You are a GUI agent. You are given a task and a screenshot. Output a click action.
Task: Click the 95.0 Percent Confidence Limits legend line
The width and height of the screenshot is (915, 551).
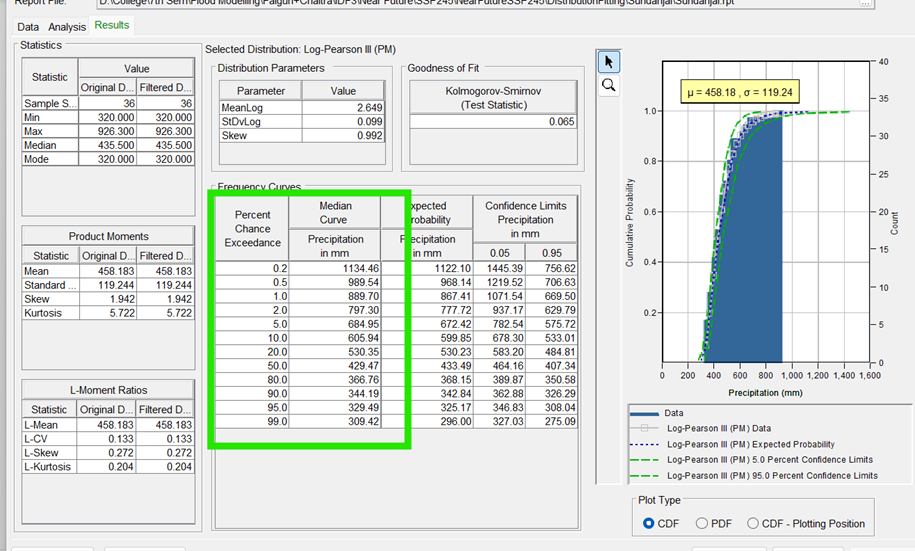click(x=646, y=476)
